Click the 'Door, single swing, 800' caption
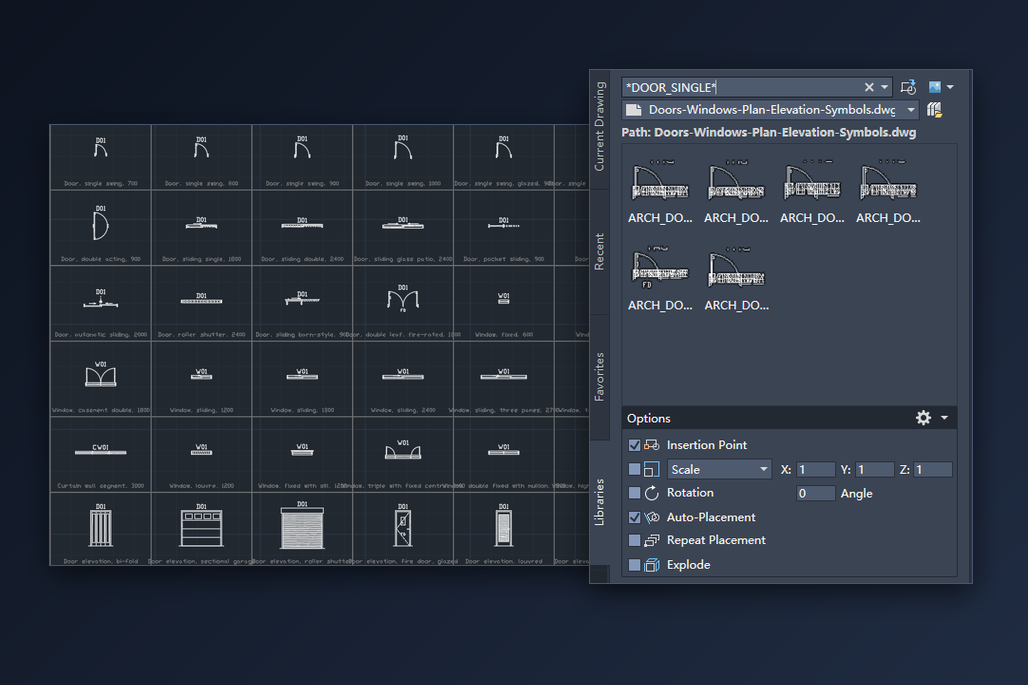Viewport: 1028px width, 685px height. coord(201,184)
